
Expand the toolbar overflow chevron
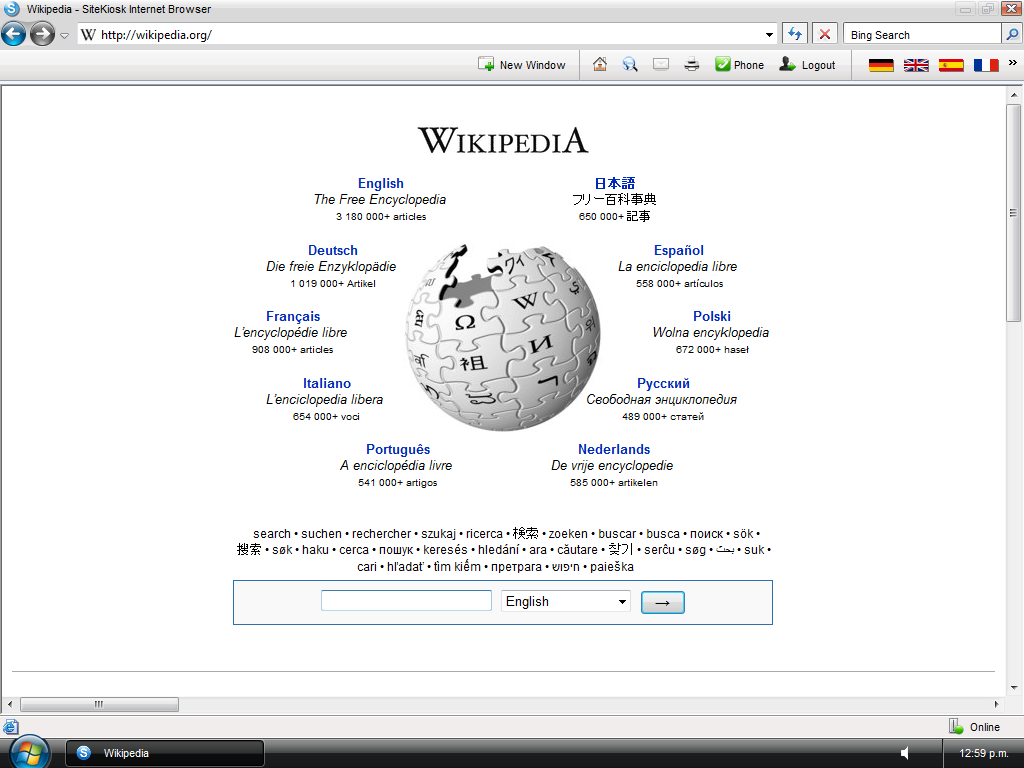click(1012, 63)
